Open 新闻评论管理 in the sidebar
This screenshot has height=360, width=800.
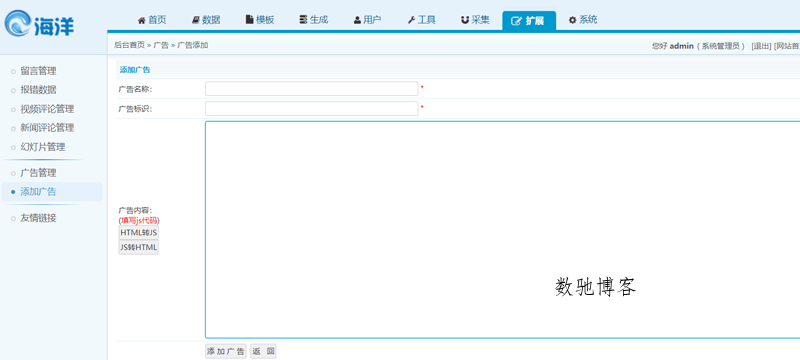(47, 128)
